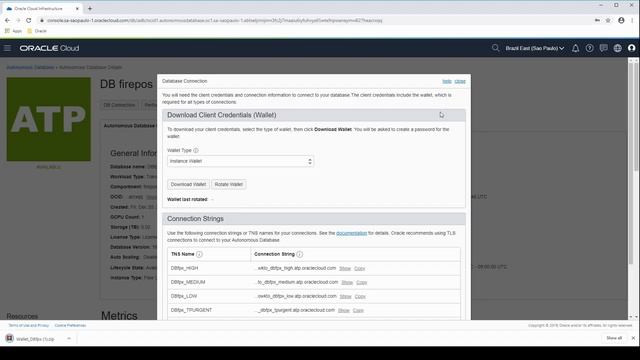
Task: Open the help question mark icon
Action: point(589,48)
